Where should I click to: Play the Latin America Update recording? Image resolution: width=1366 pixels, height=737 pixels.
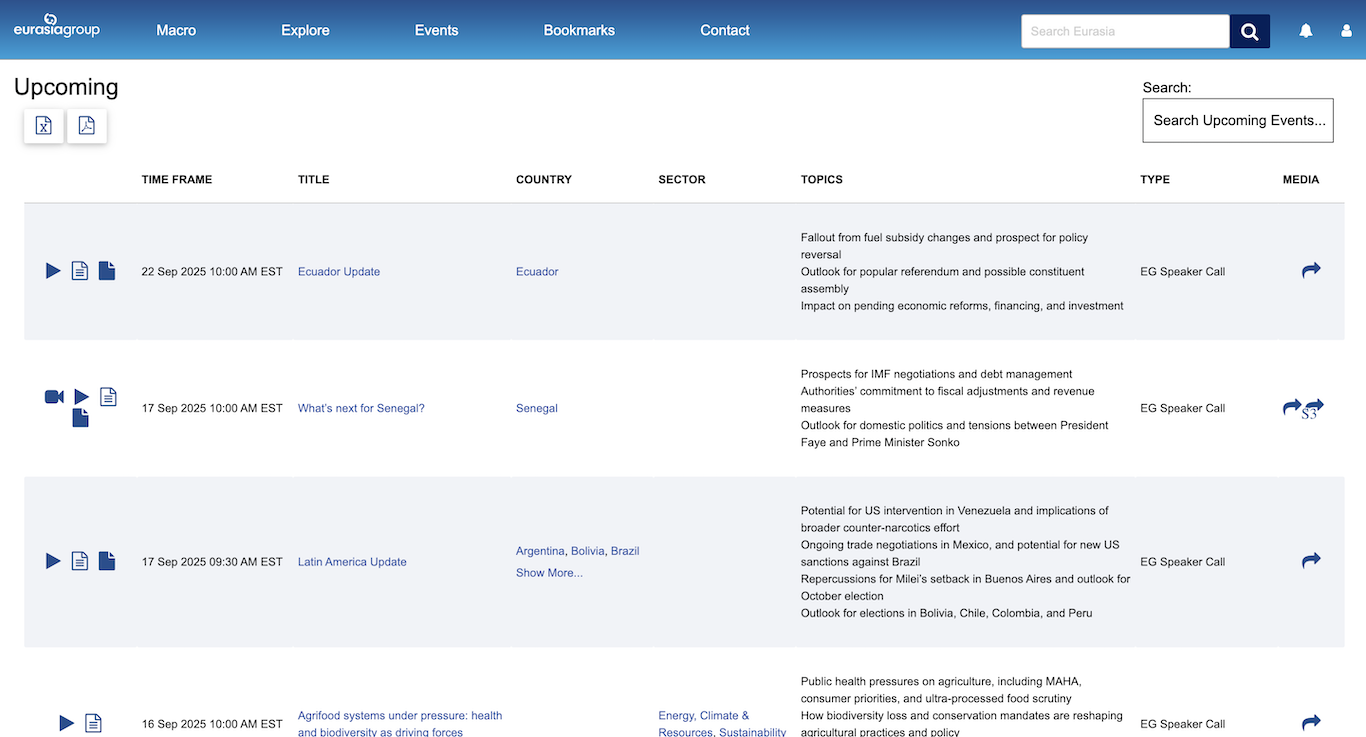click(53, 561)
